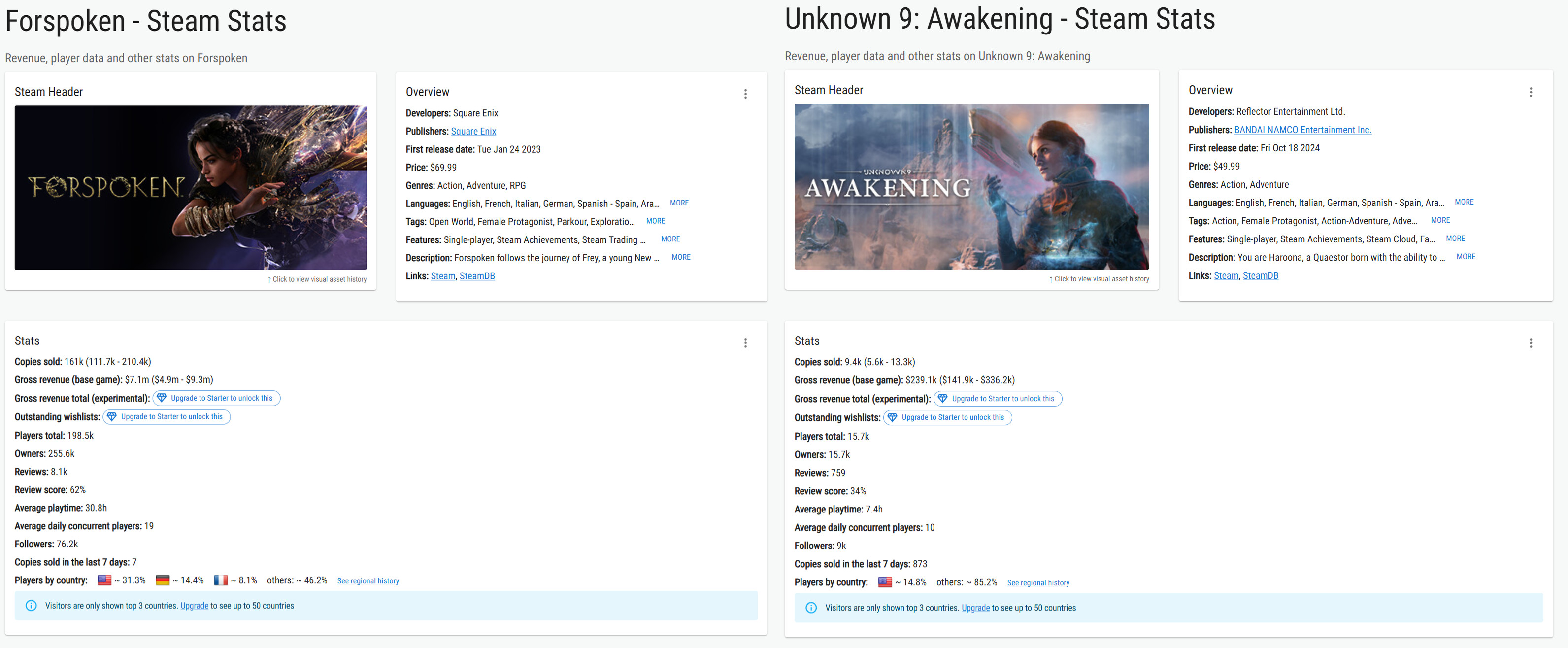
Task: Click Forspoken Owners 255.6k
Action: pyautogui.click(x=44, y=454)
